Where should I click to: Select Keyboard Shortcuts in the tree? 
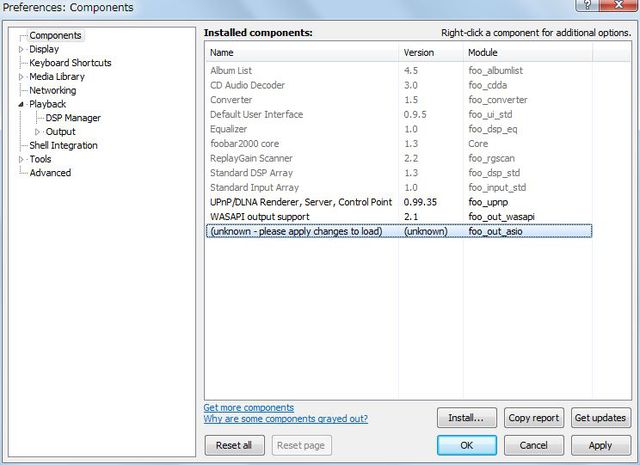point(70,63)
